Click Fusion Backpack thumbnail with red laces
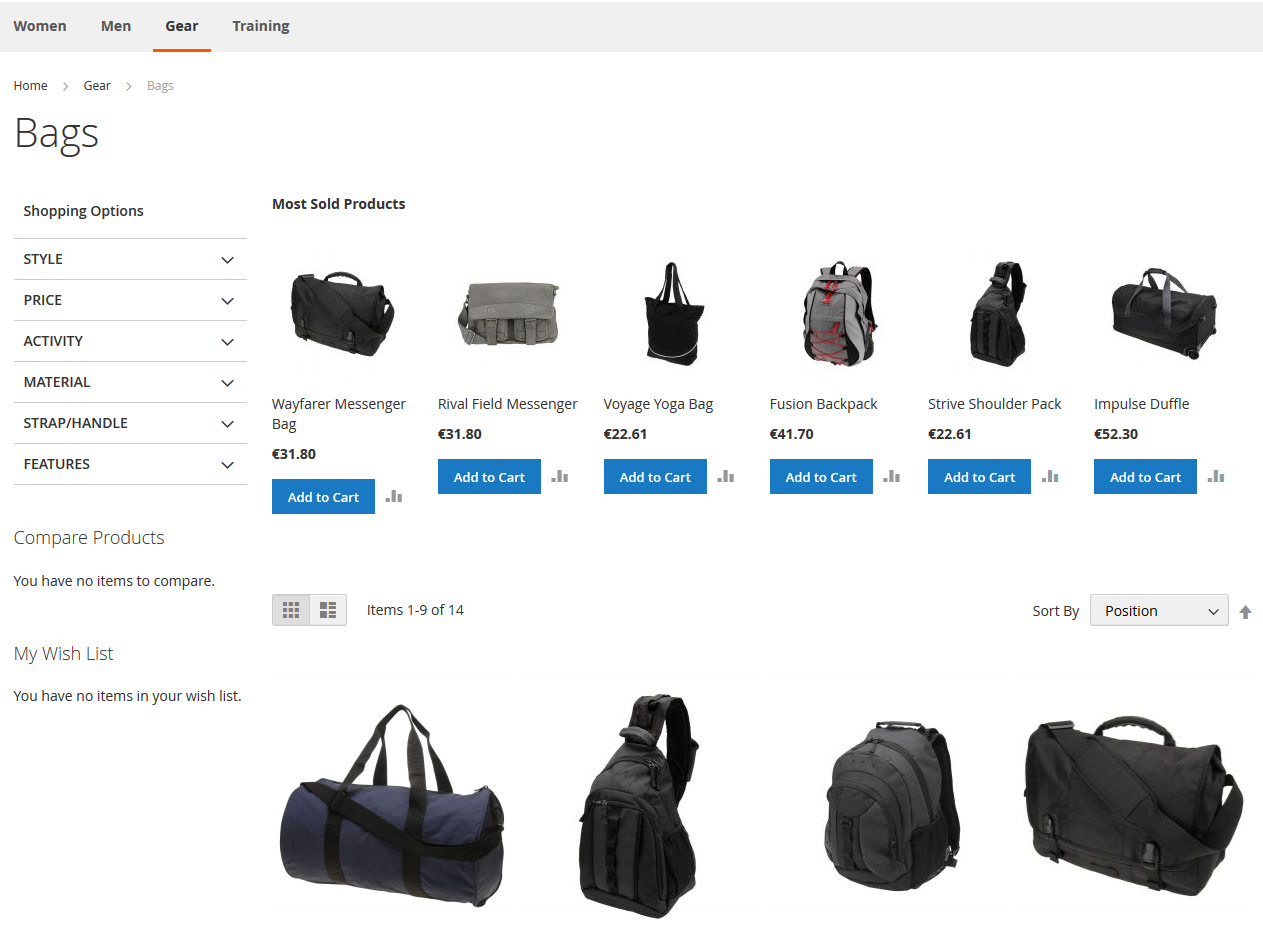This screenshot has width=1263, height=925. 839,314
